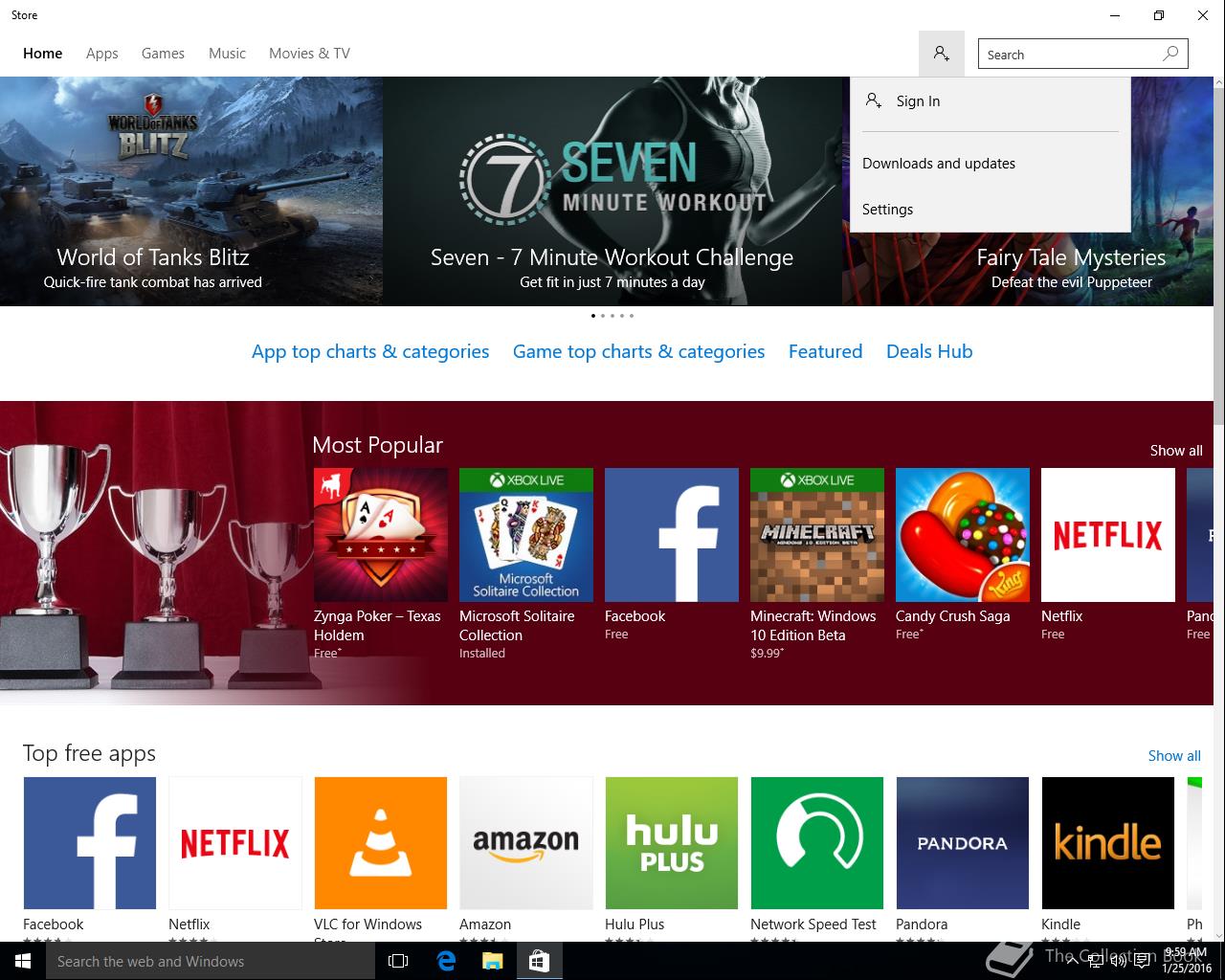Screen dimensions: 1225x980
Task: Open the Featured link
Action: (825, 351)
